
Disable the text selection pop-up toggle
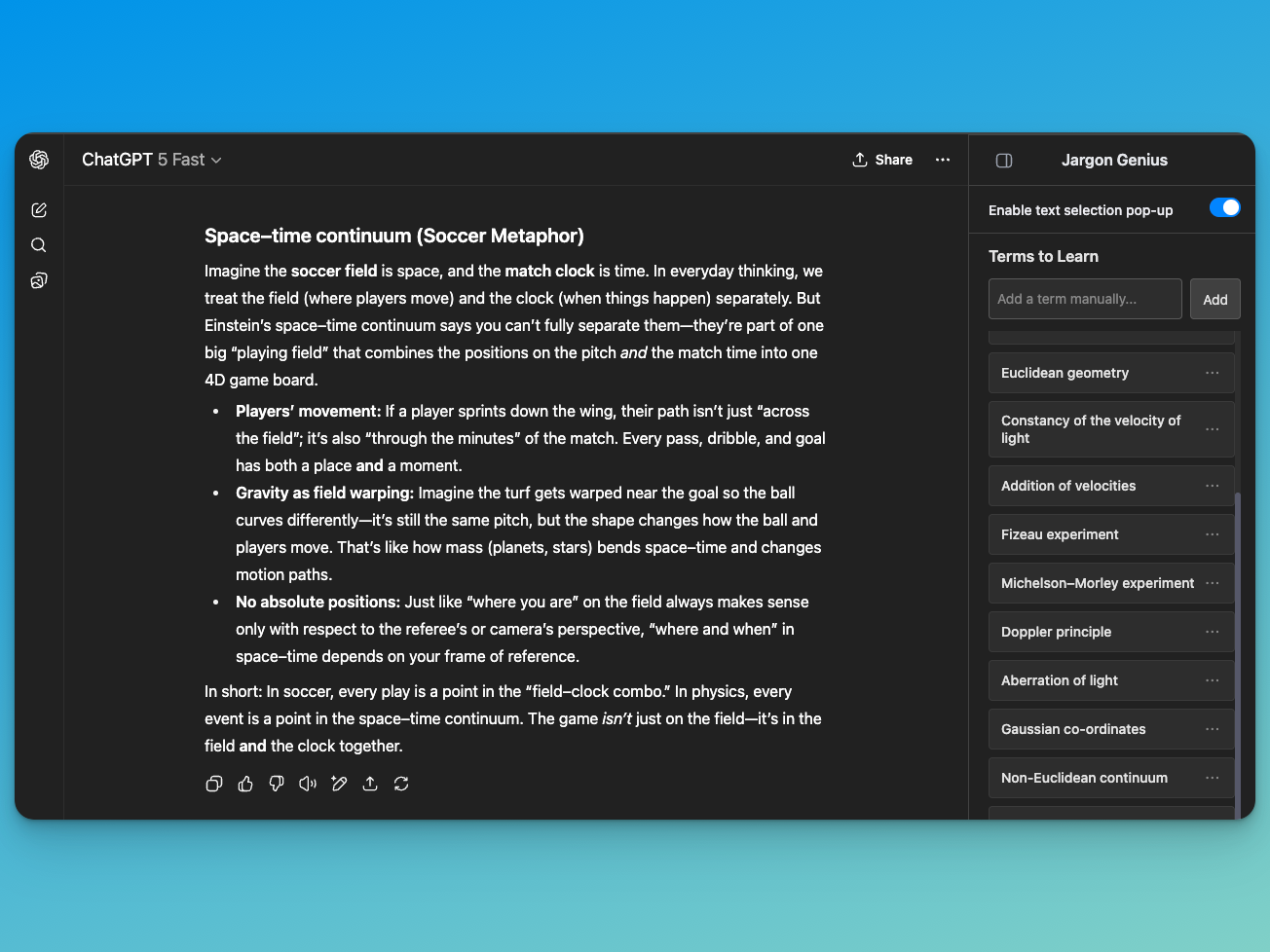tap(1224, 207)
